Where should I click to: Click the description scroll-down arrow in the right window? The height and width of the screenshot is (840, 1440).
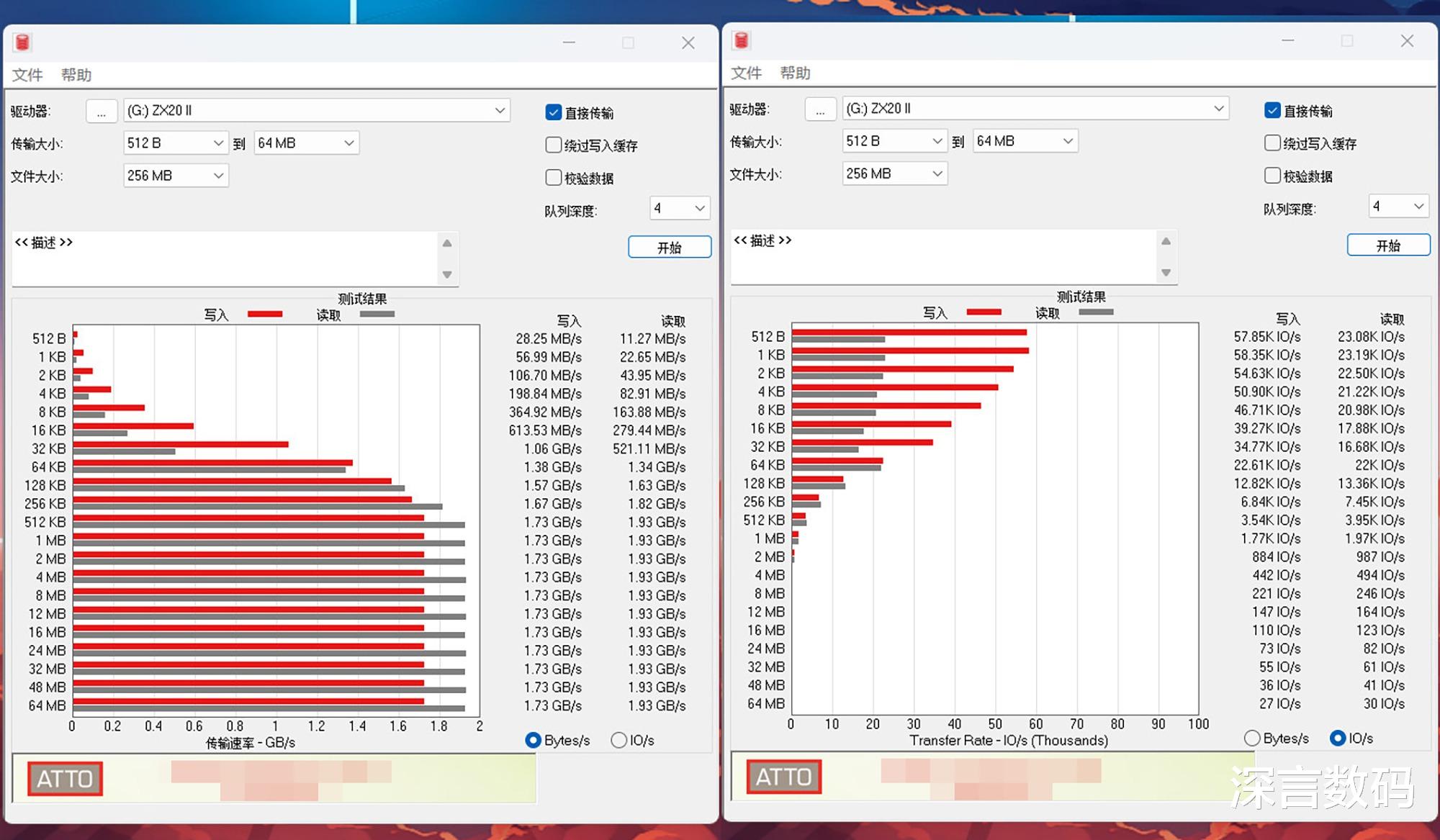coord(1166,272)
